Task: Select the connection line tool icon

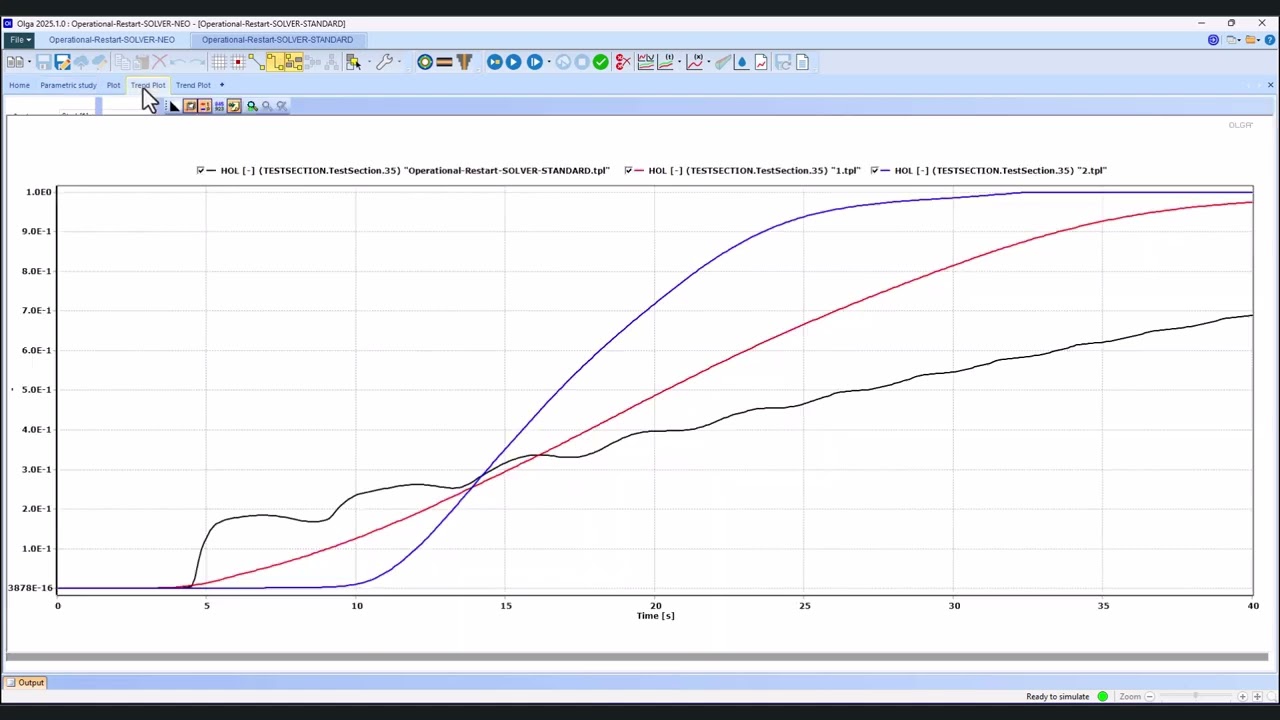Action: coord(257,62)
